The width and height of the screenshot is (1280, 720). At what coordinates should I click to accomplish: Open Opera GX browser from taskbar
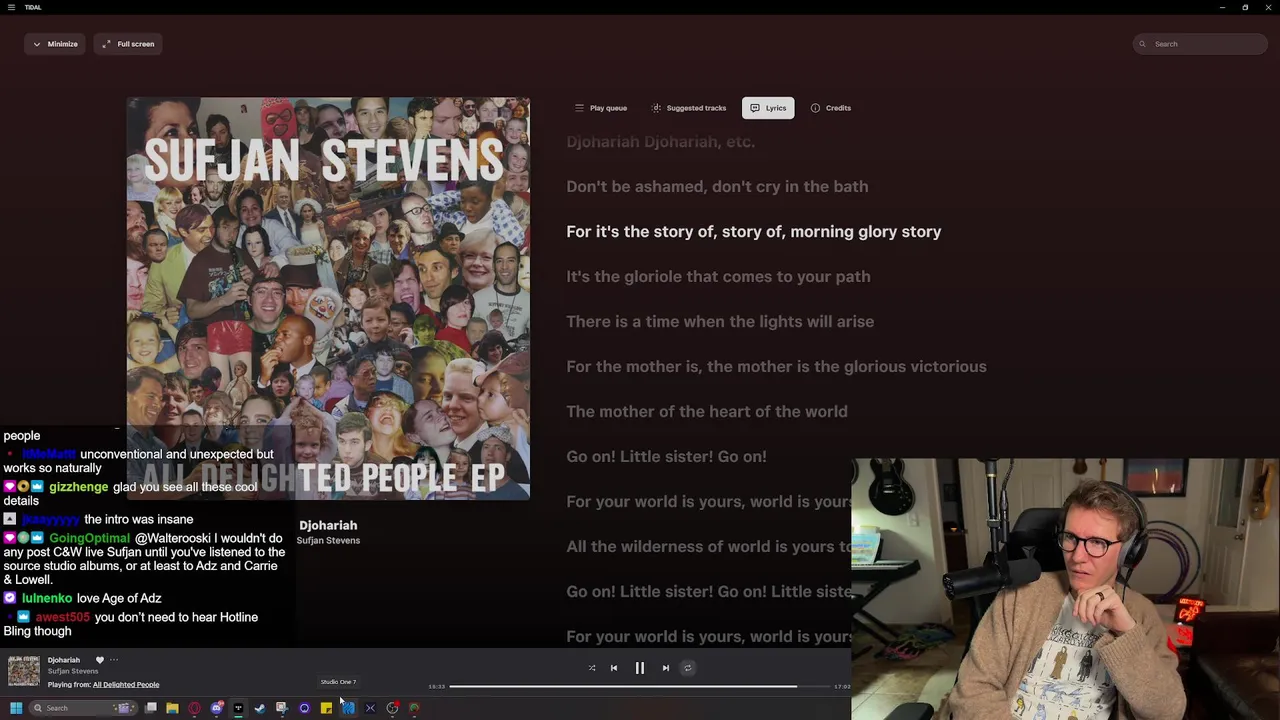[194, 708]
